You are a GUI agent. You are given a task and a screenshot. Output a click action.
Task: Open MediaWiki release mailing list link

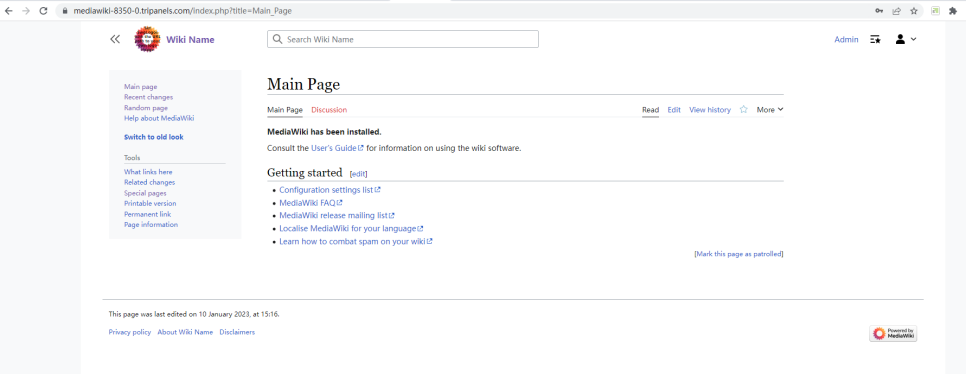coord(337,215)
